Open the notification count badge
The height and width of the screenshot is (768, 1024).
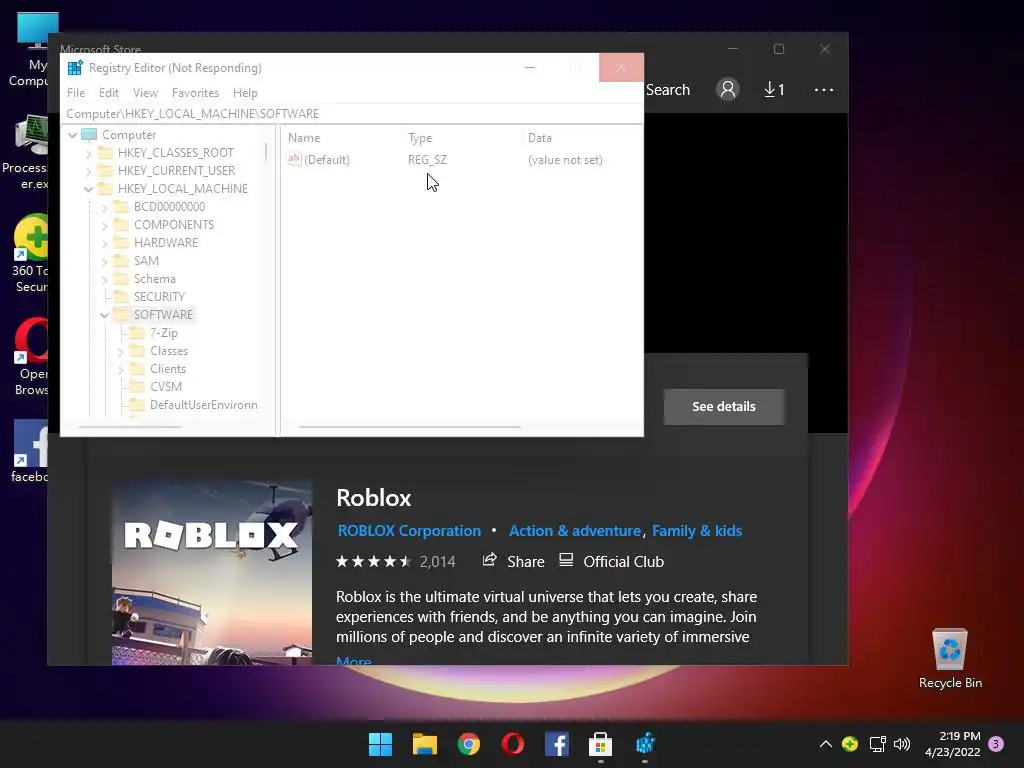(996, 744)
